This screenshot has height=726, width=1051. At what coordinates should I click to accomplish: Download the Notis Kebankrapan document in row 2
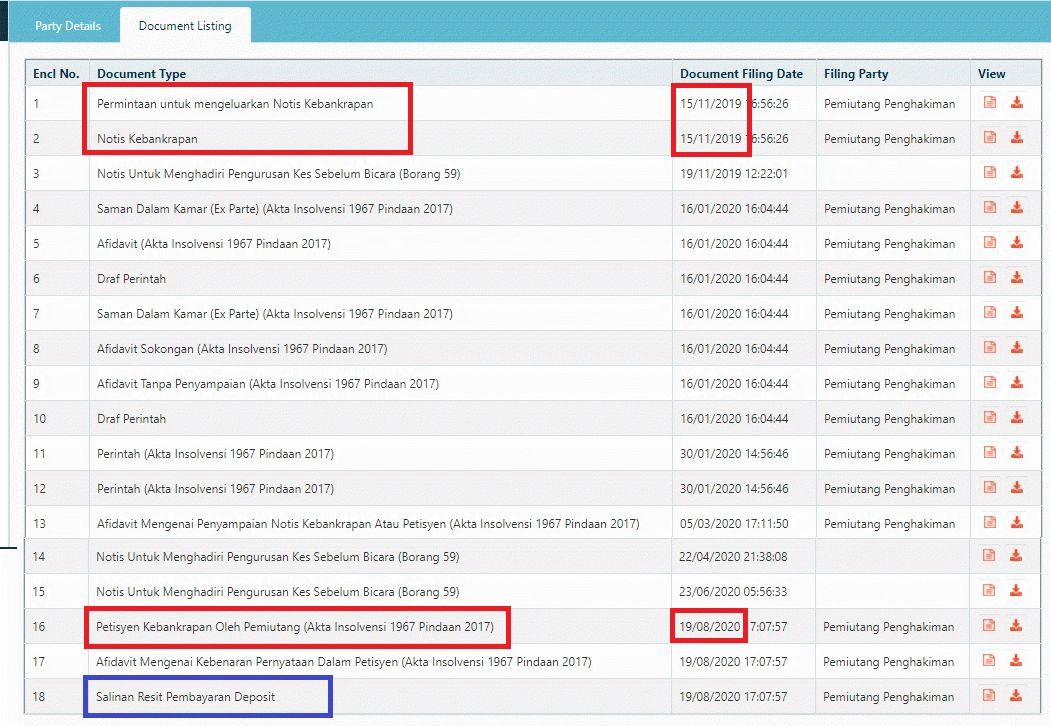pos(1016,138)
